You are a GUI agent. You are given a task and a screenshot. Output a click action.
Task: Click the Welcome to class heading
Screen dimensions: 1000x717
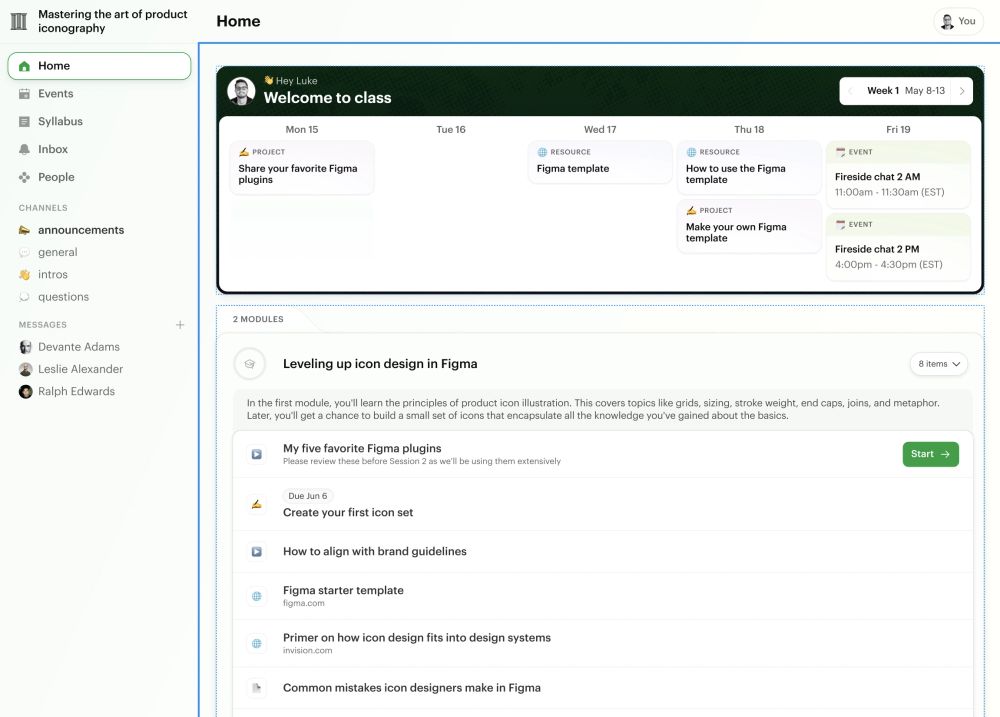328,98
